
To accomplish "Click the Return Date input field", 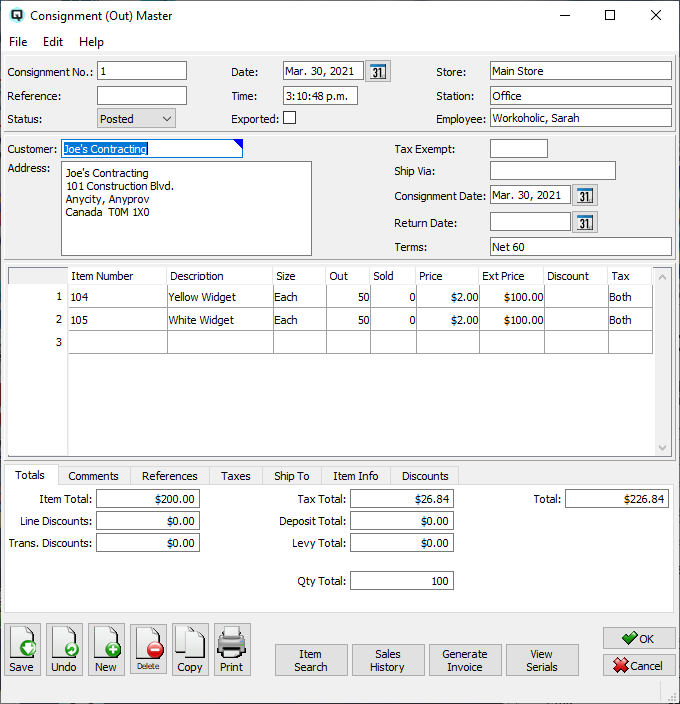I will coord(530,222).
